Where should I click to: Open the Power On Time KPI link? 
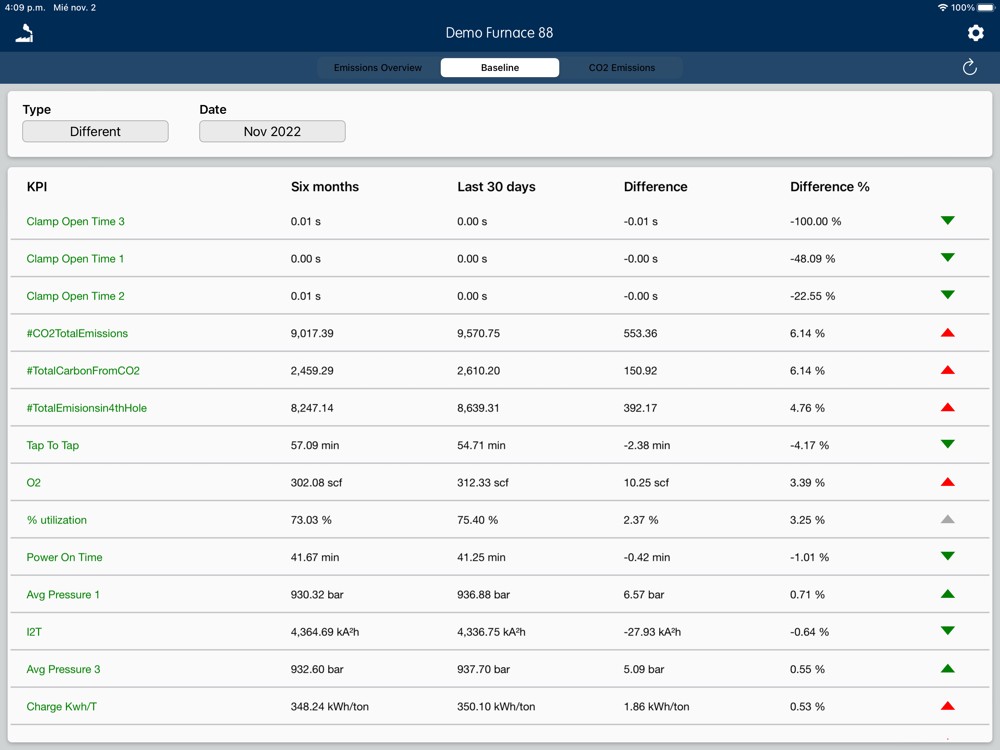pos(64,557)
